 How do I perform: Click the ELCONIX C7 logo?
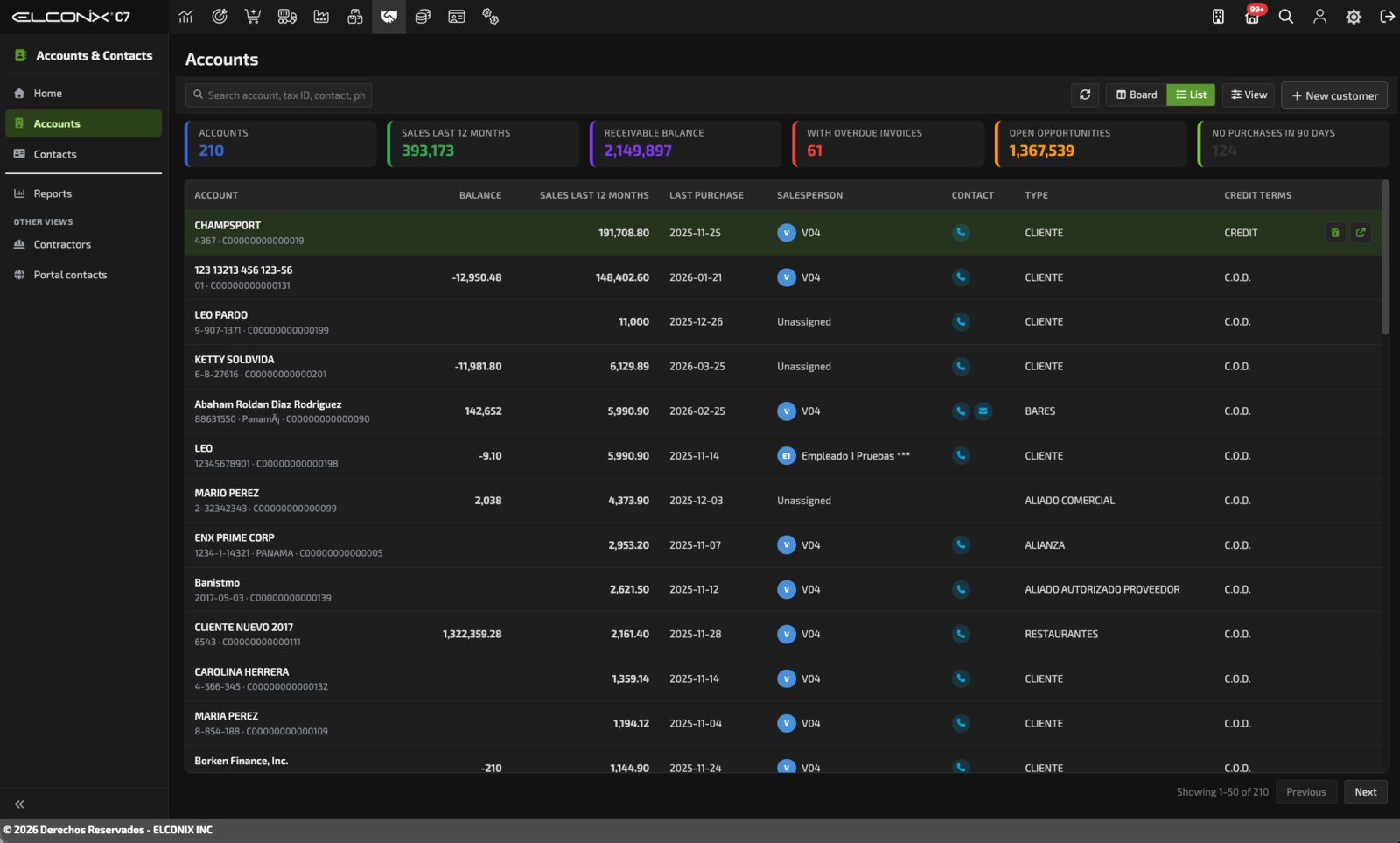71,17
